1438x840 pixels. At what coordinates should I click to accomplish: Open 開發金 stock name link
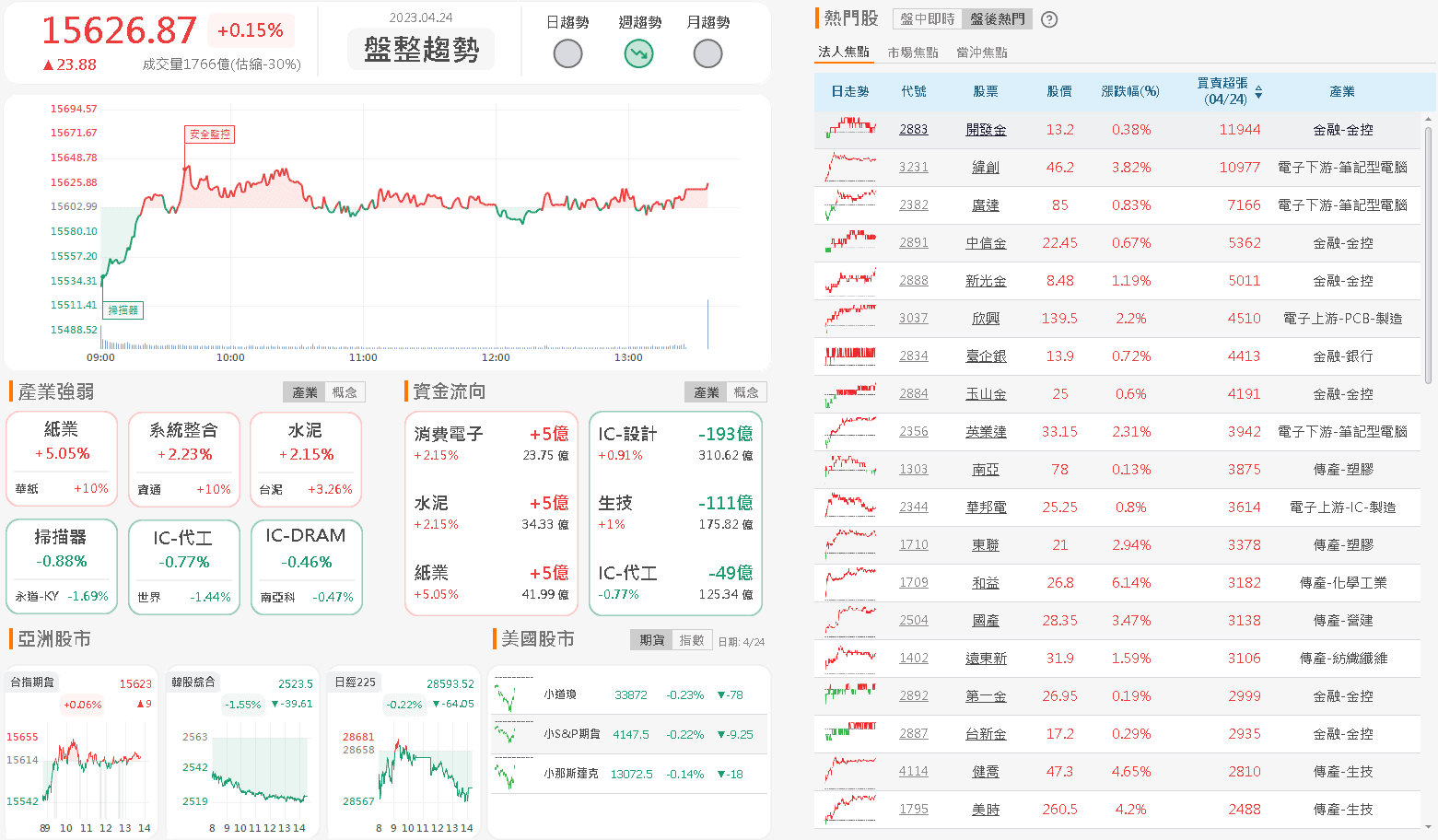[x=986, y=130]
